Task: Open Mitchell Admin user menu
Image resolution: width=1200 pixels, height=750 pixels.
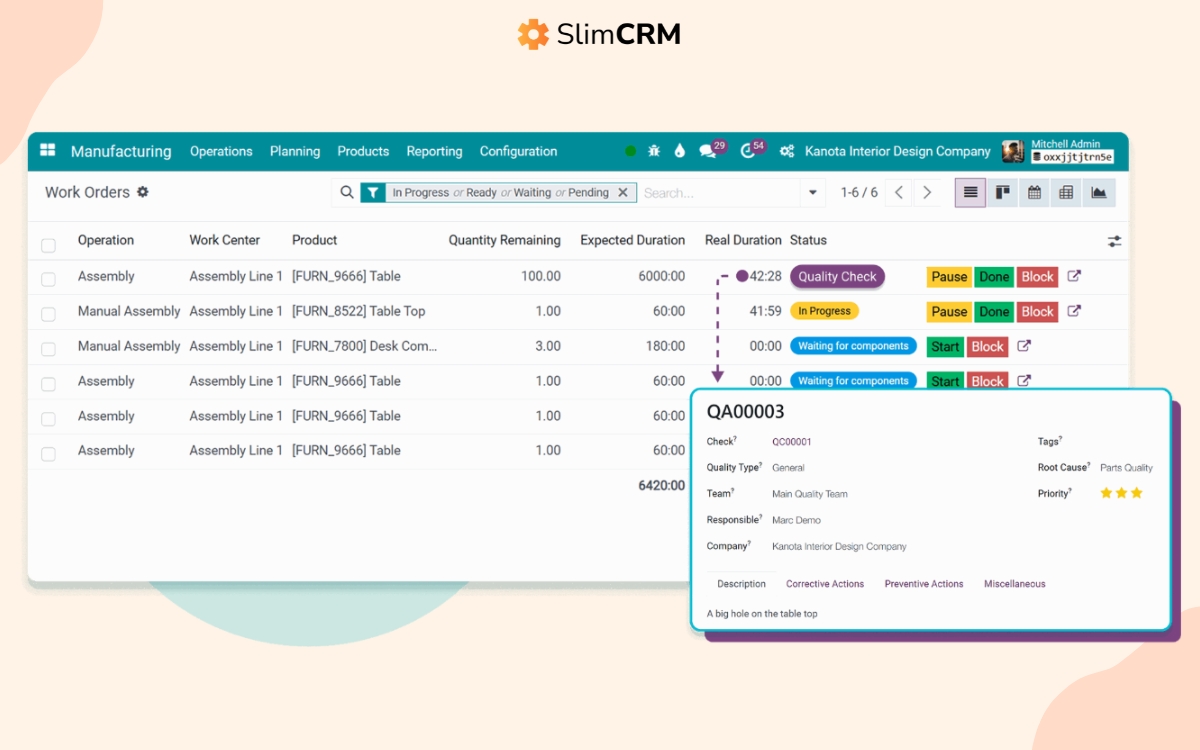Action: pyautogui.click(x=1060, y=151)
